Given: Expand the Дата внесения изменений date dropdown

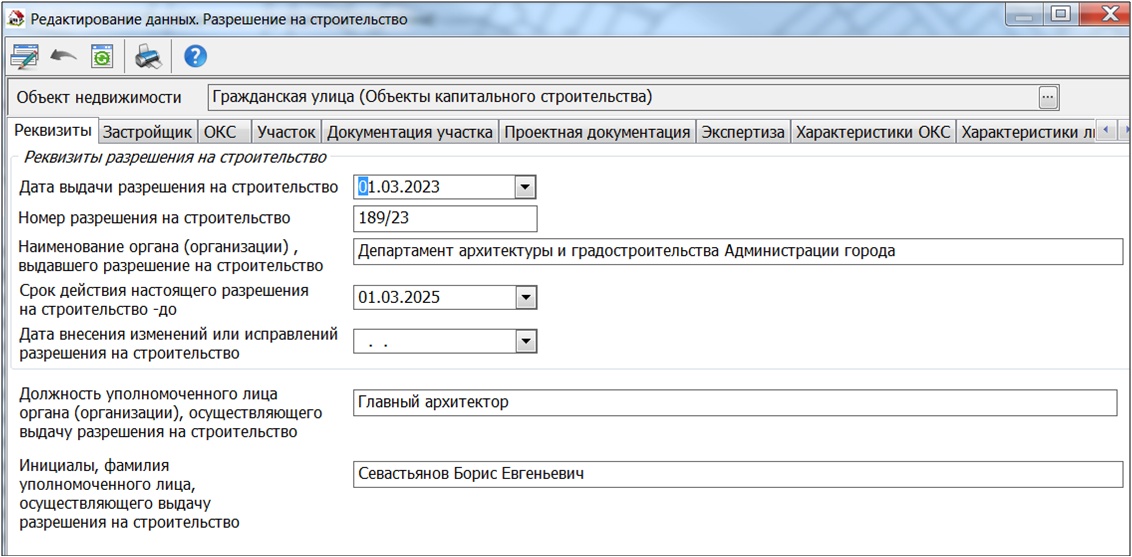Looking at the screenshot, I should [x=526, y=341].
